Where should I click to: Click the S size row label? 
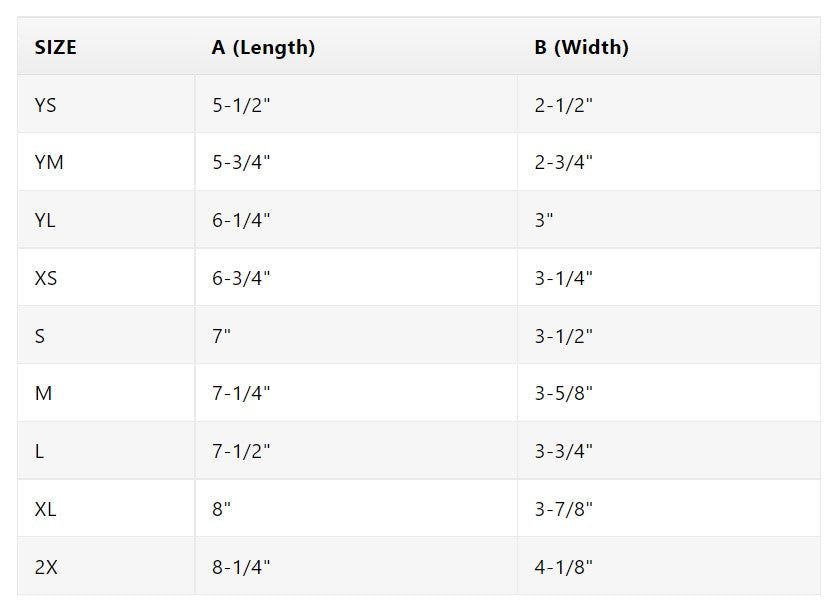pyautogui.click(x=40, y=336)
